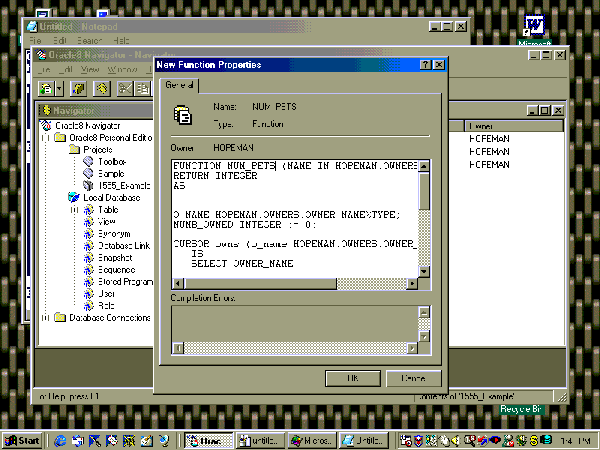Open the Notepad Help menu
This screenshot has height=450, width=600.
(121, 40)
